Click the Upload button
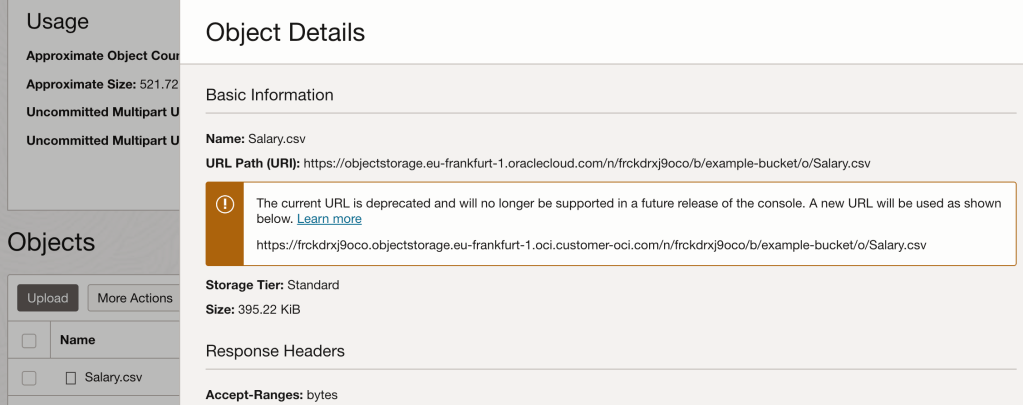 (47, 298)
